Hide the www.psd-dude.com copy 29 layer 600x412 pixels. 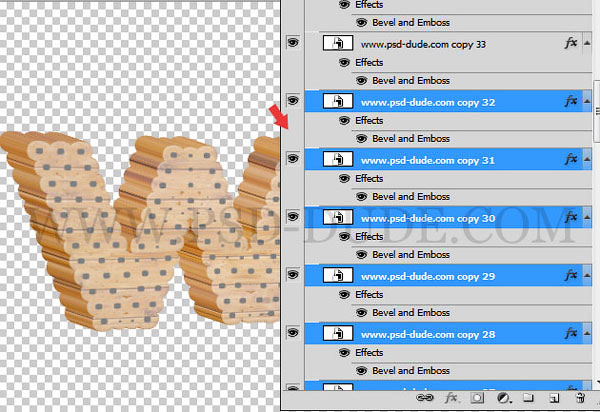[x=293, y=274]
